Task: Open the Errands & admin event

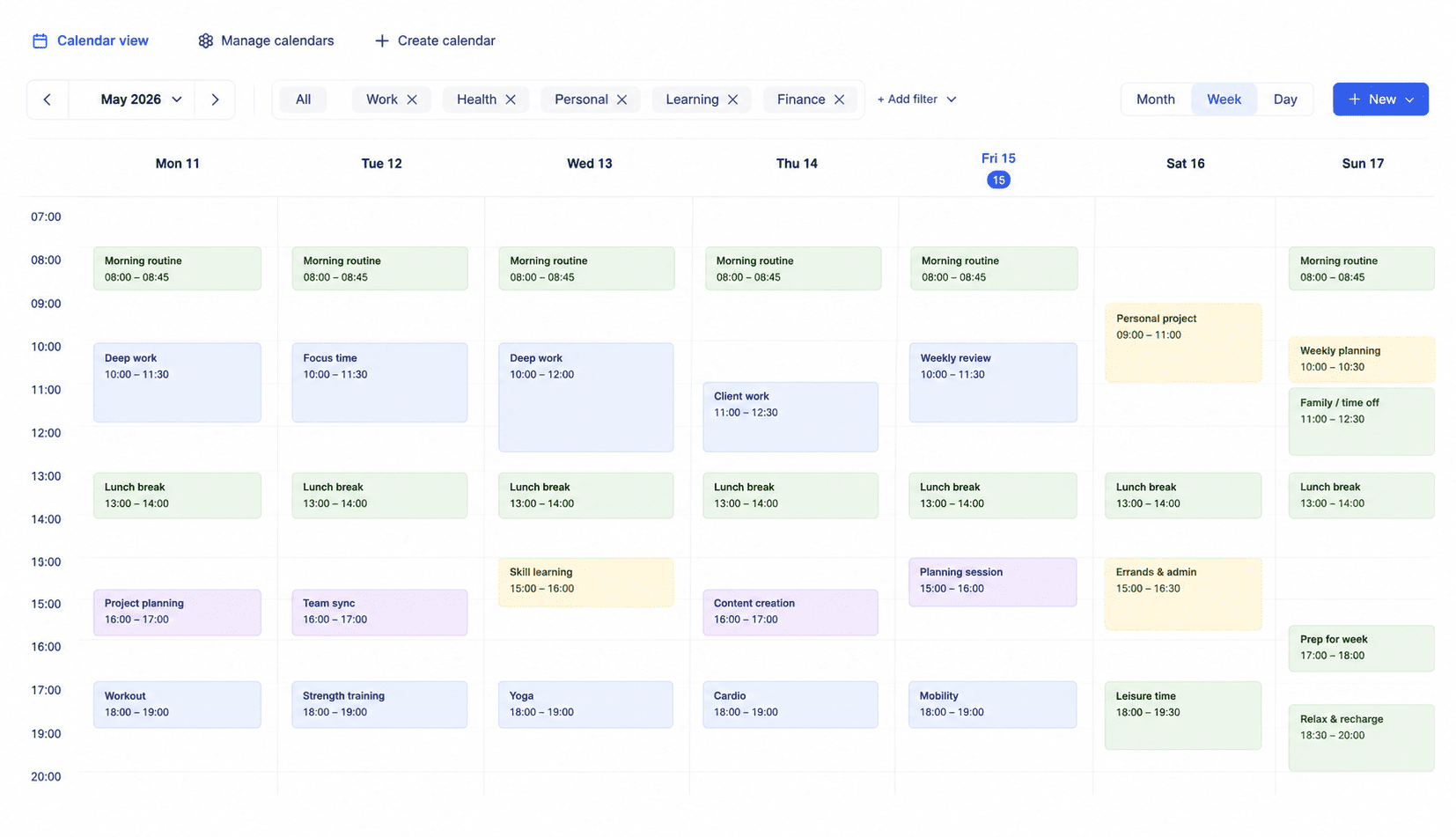Action: point(1183,594)
